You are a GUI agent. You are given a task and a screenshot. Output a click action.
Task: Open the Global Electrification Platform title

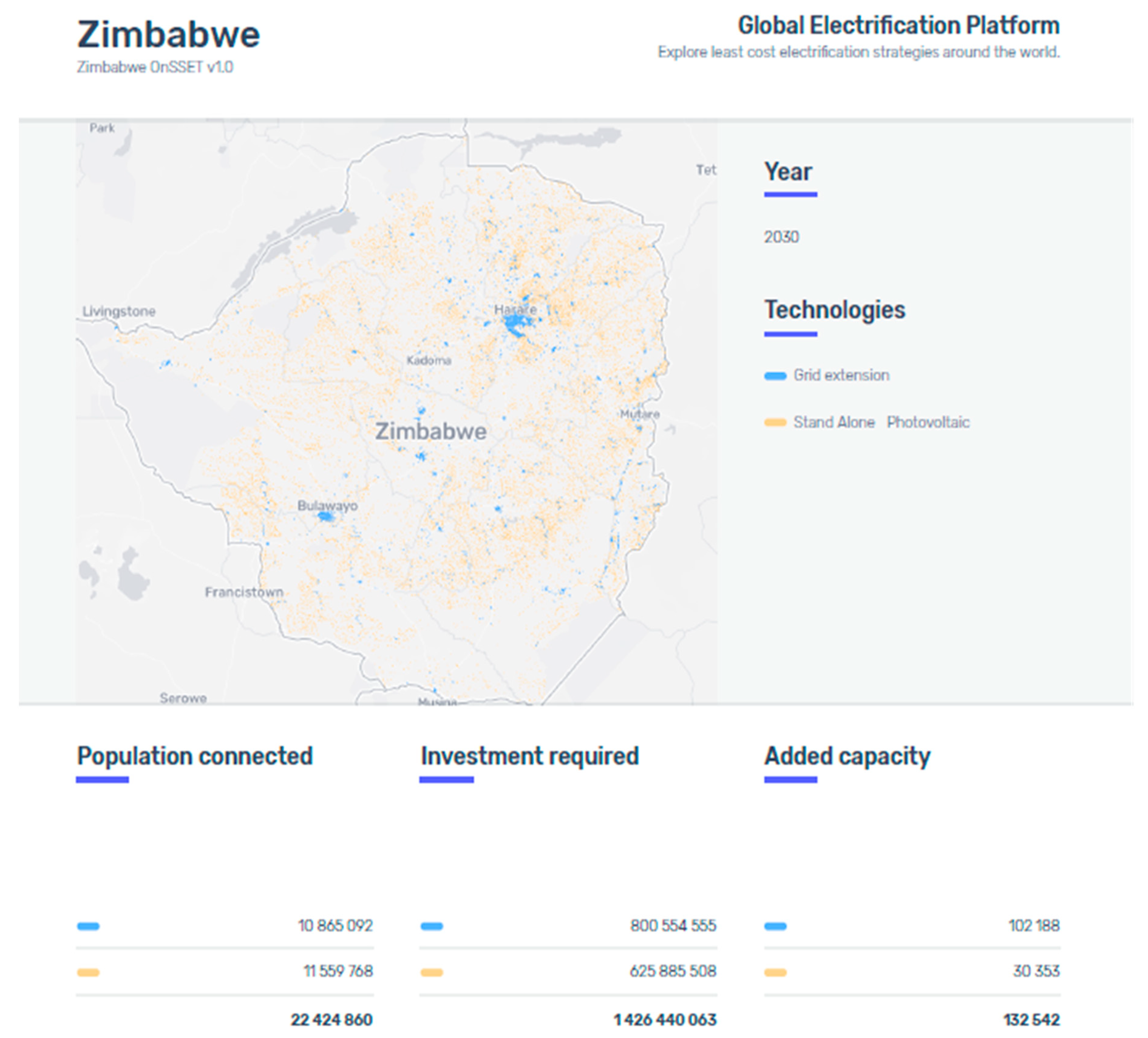pyautogui.click(x=898, y=26)
